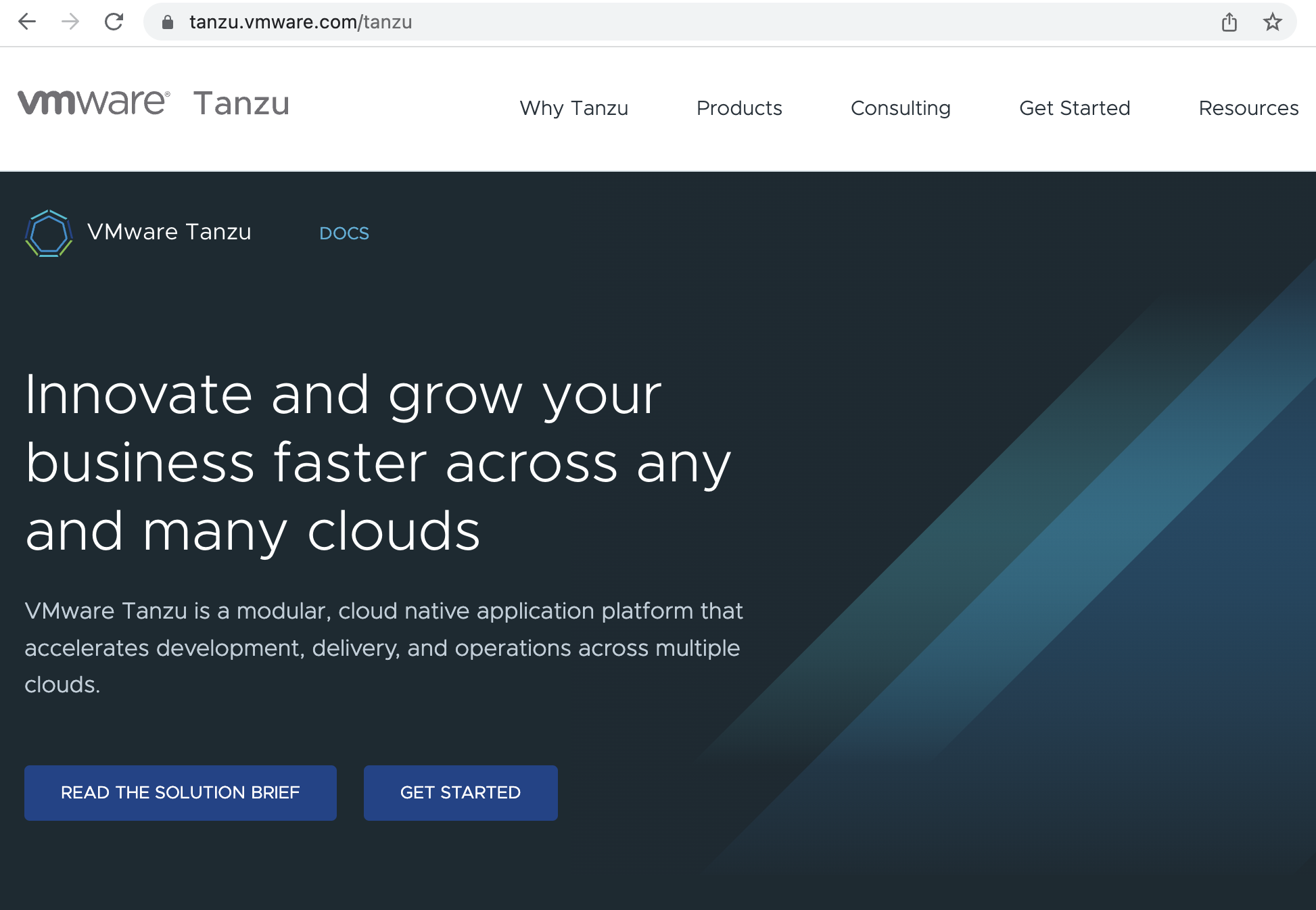This screenshot has width=1316, height=910.
Task: Click the gray Tanzu header wordmark
Action: point(241,103)
